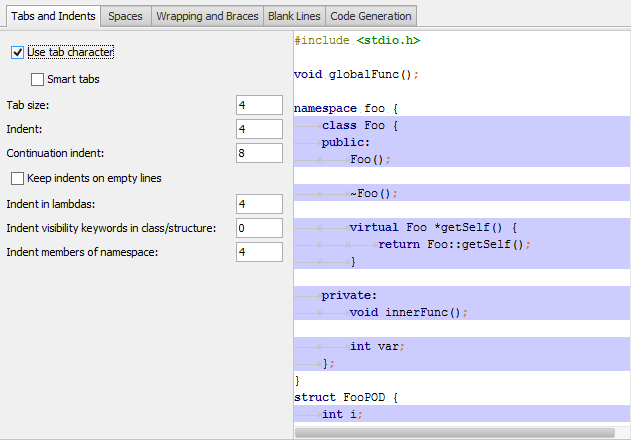This screenshot has width=631, height=440.
Task: Click the 'return Foo::getSelf();' line
Action: pyautogui.click(x=454, y=244)
